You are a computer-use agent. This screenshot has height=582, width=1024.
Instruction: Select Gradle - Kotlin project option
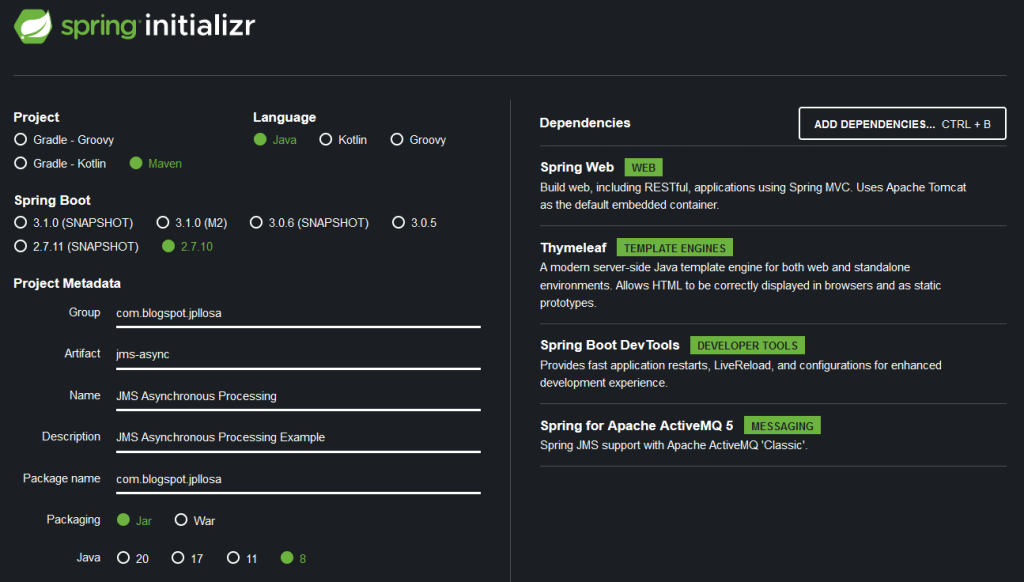pos(21,163)
